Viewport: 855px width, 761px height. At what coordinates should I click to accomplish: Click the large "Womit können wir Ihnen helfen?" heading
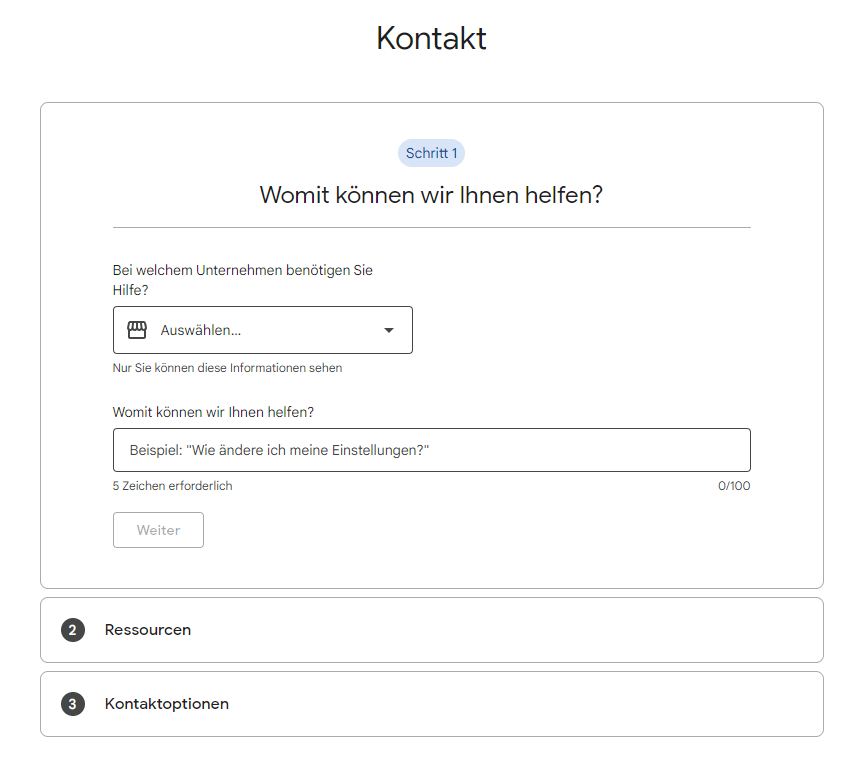click(431, 194)
